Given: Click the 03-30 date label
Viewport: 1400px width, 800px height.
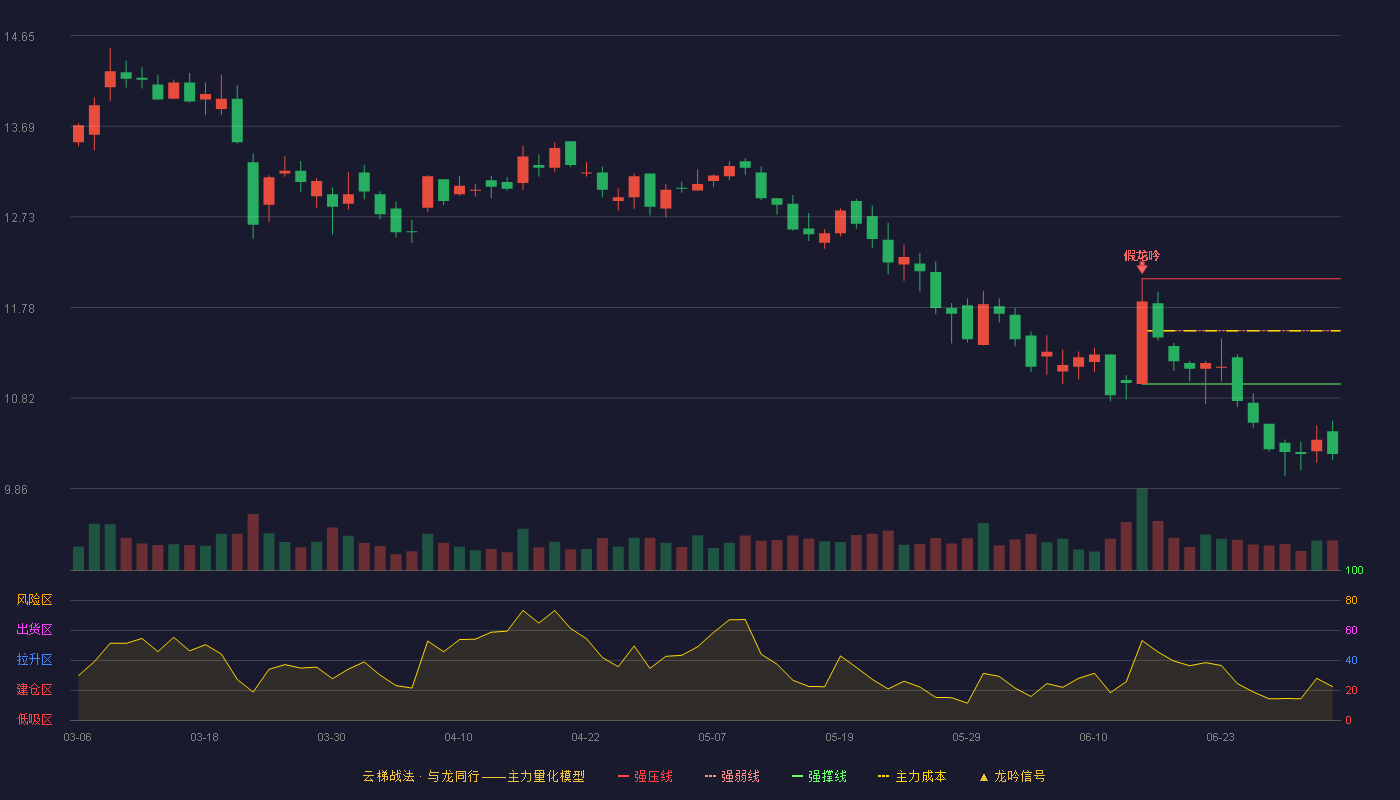Looking at the screenshot, I should click(x=331, y=737).
